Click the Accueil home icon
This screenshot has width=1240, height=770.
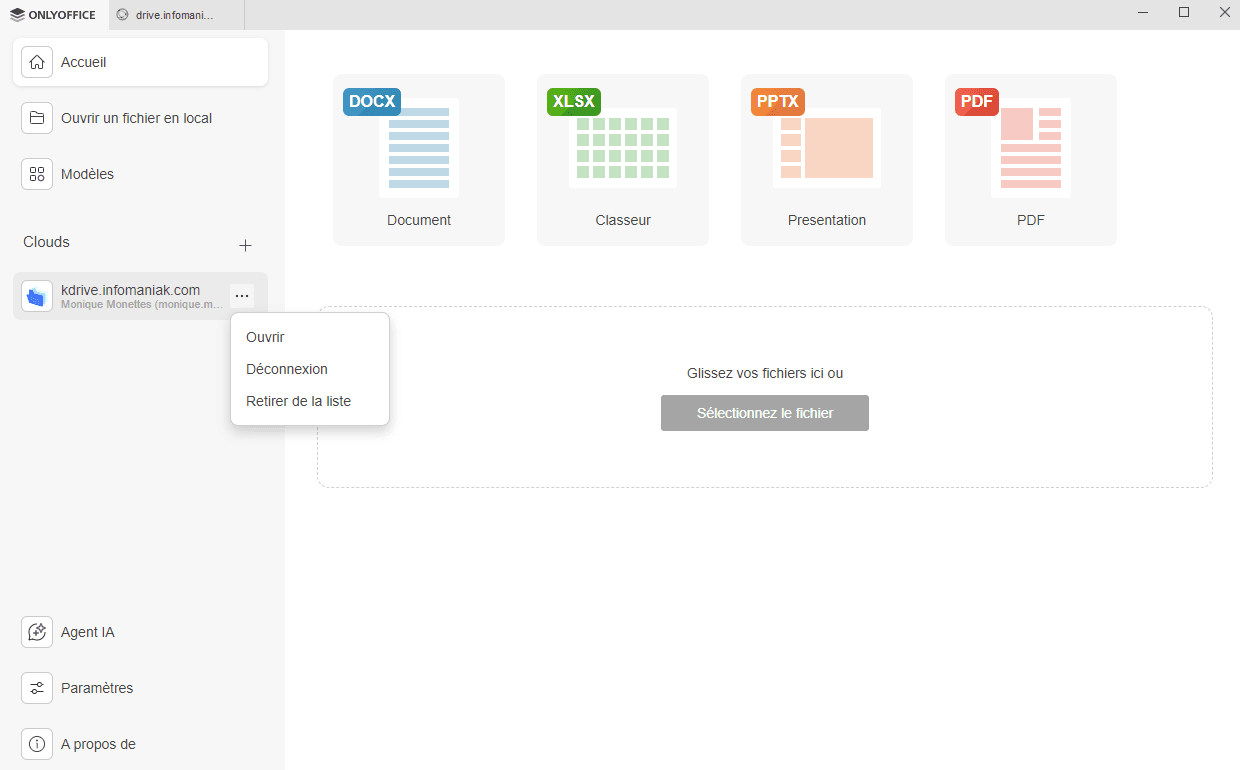point(37,62)
